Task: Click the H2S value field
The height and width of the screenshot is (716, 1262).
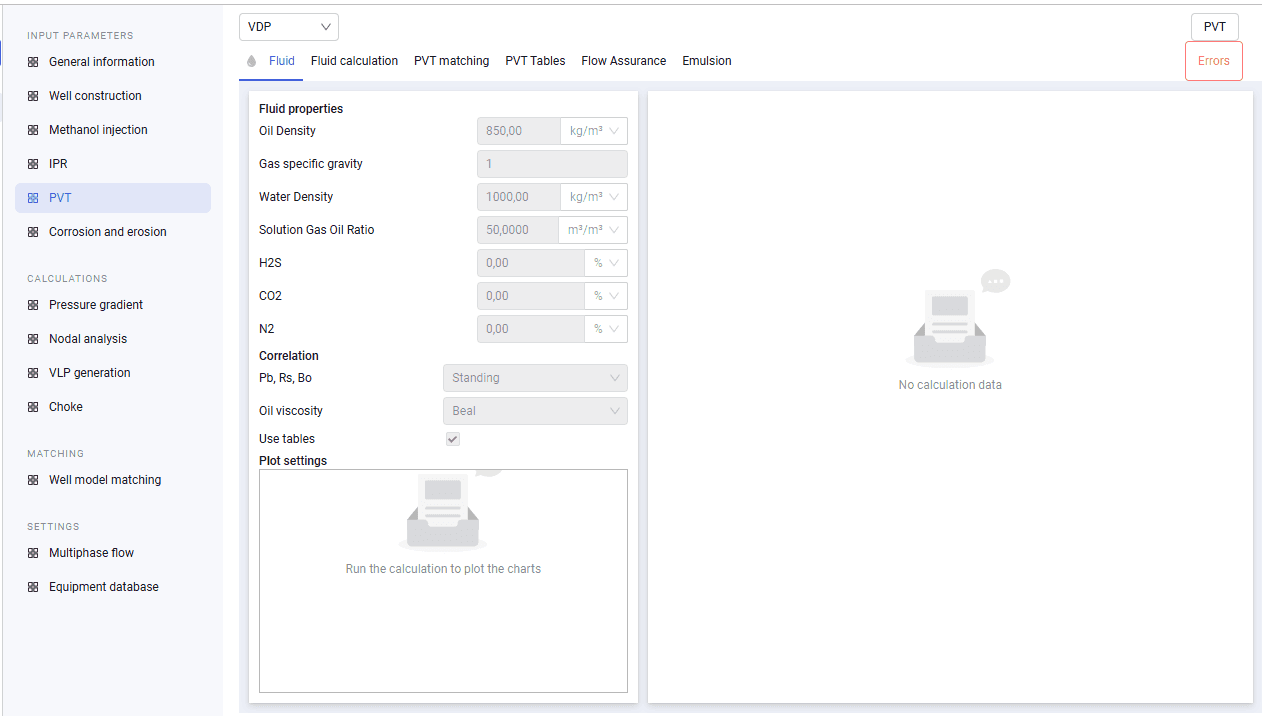Action: 531,263
